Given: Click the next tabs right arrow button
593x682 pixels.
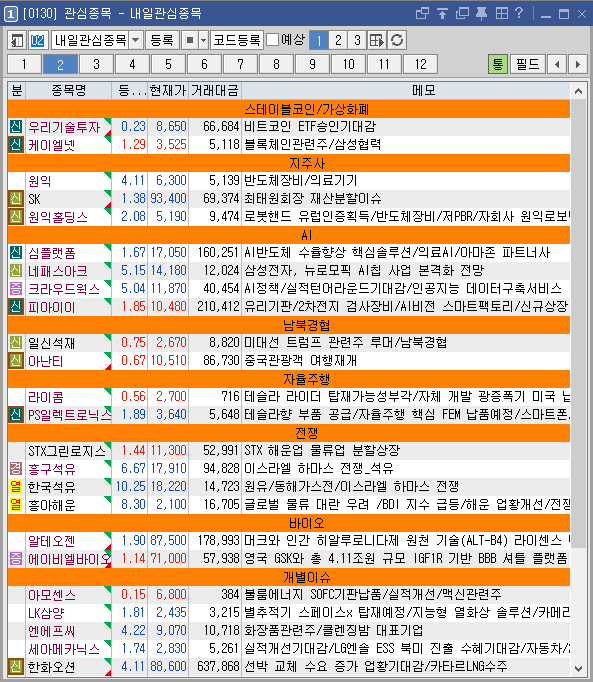Looking at the screenshot, I should [578, 64].
